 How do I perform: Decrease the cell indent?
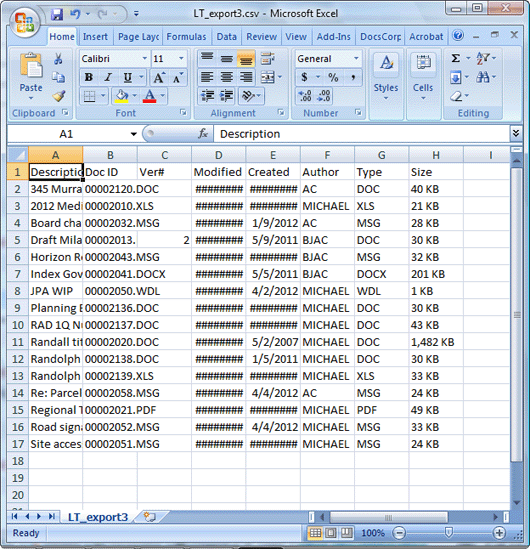(x=208, y=96)
